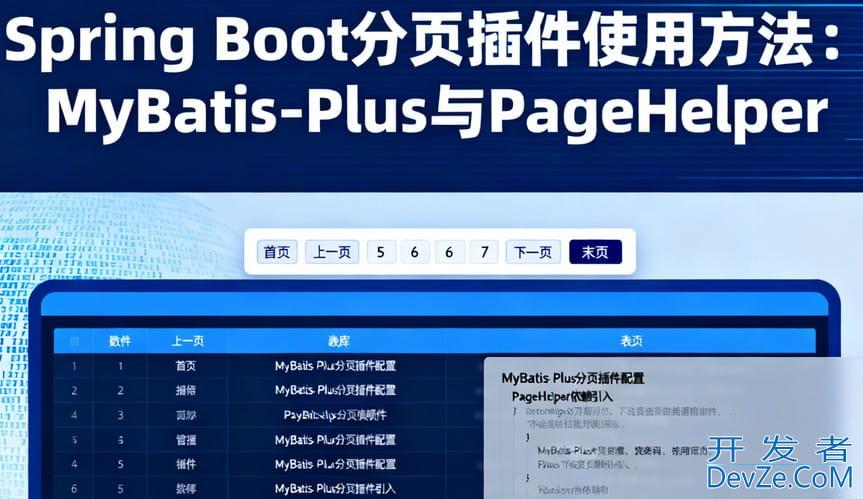Select page 6 button beside page 5

tap(415, 252)
